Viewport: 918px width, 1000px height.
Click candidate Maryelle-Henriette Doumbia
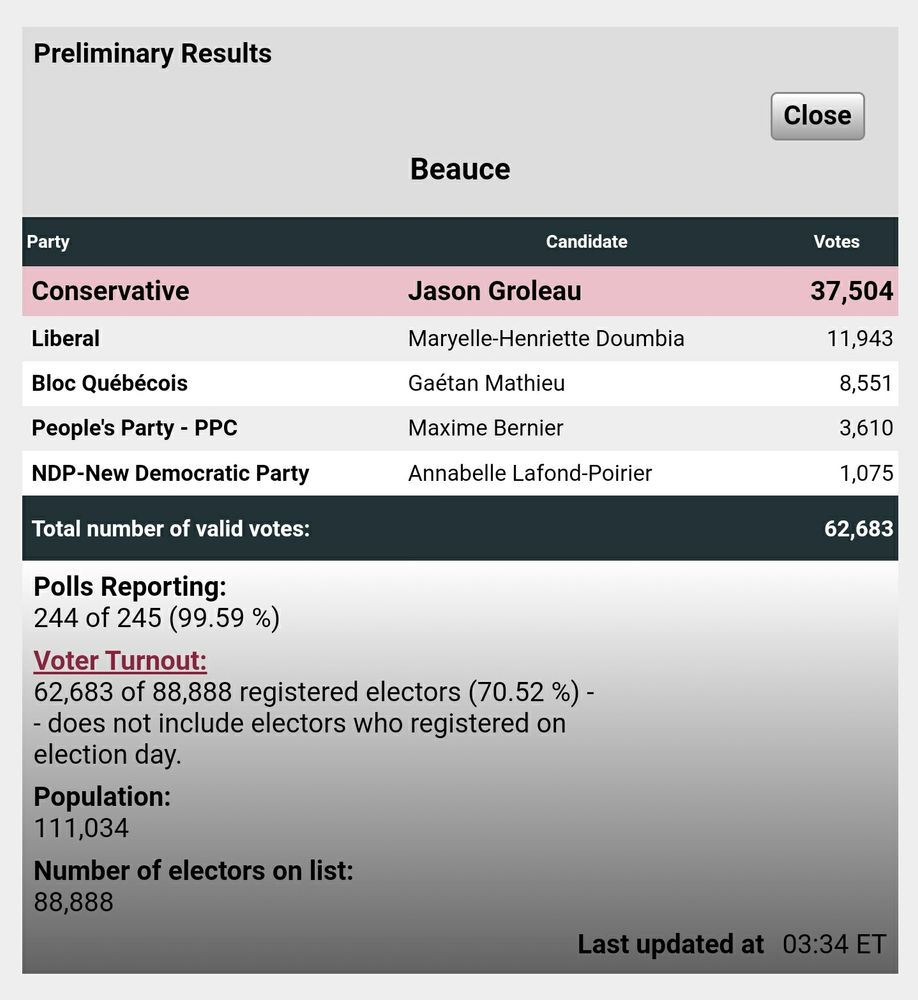click(546, 338)
